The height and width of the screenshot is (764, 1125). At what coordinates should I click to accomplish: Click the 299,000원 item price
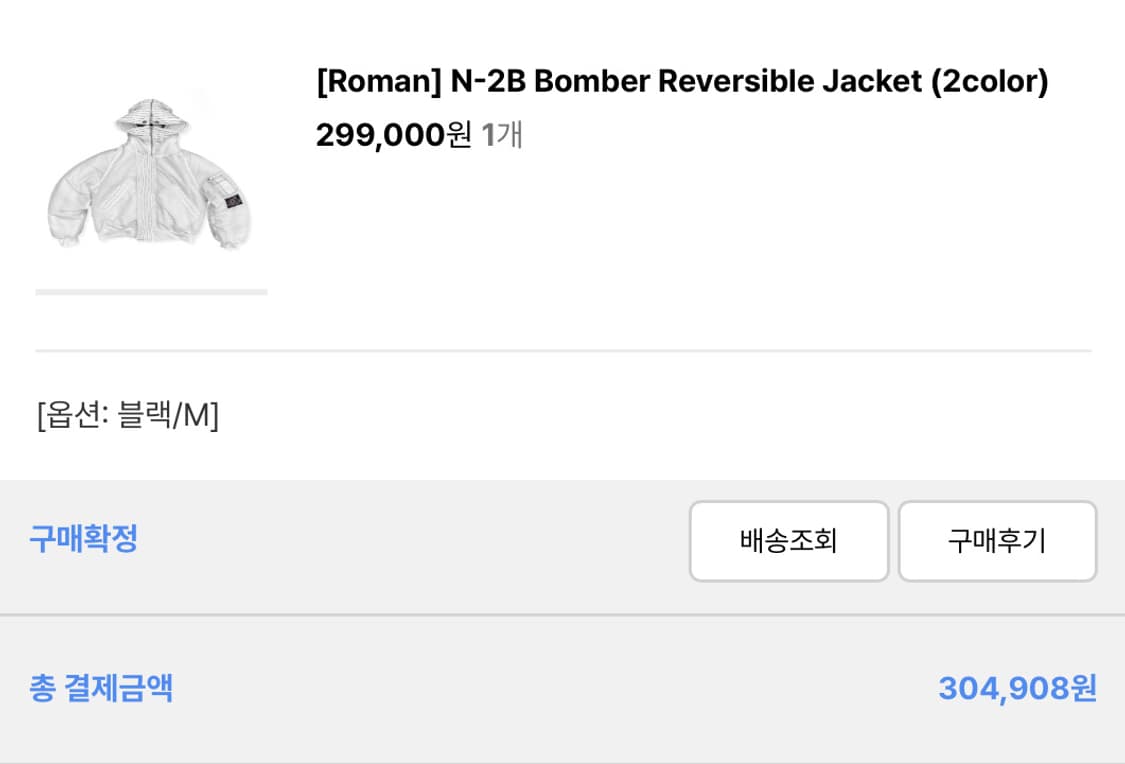pos(392,135)
